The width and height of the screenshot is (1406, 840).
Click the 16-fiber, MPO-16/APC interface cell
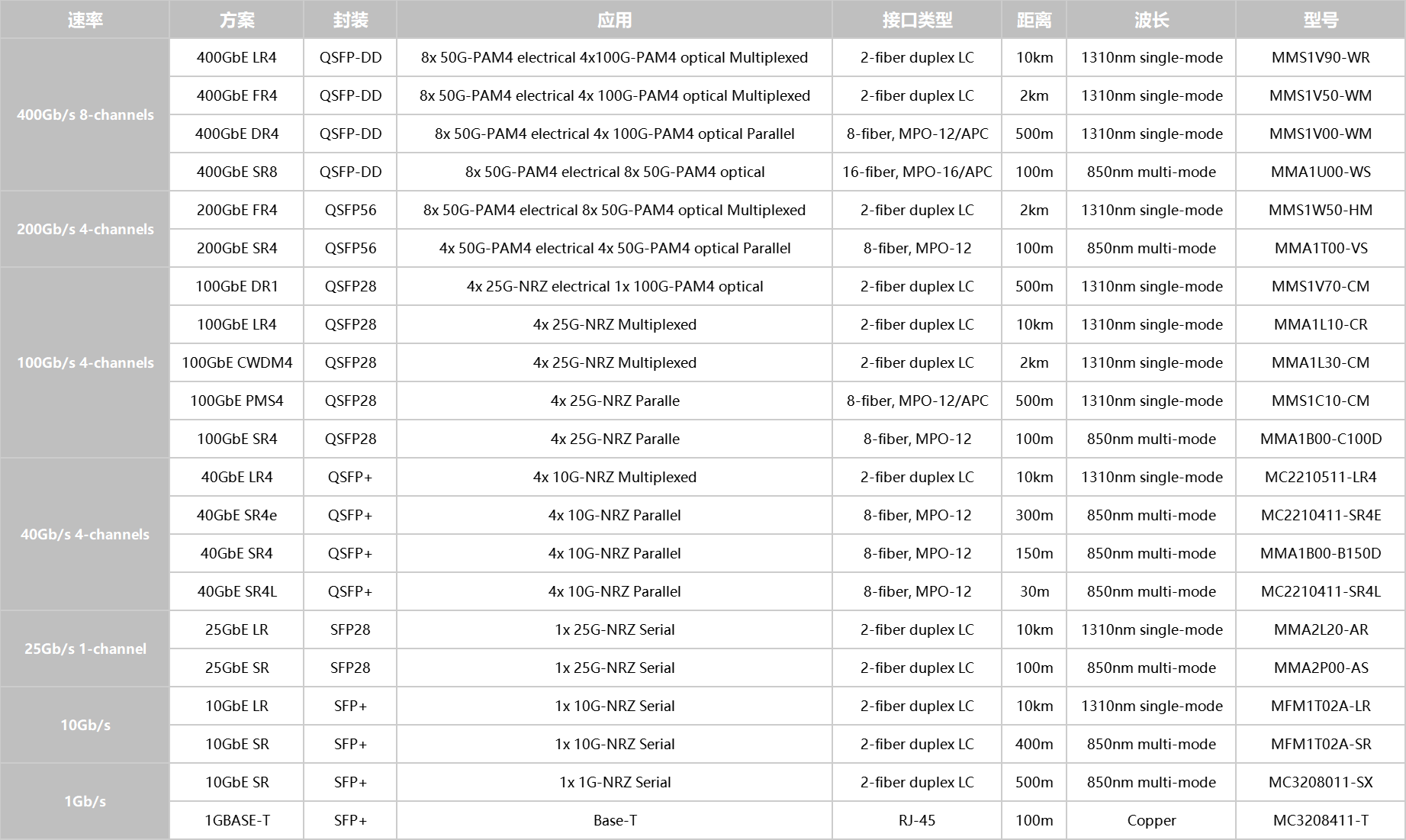(x=917, y=172)
